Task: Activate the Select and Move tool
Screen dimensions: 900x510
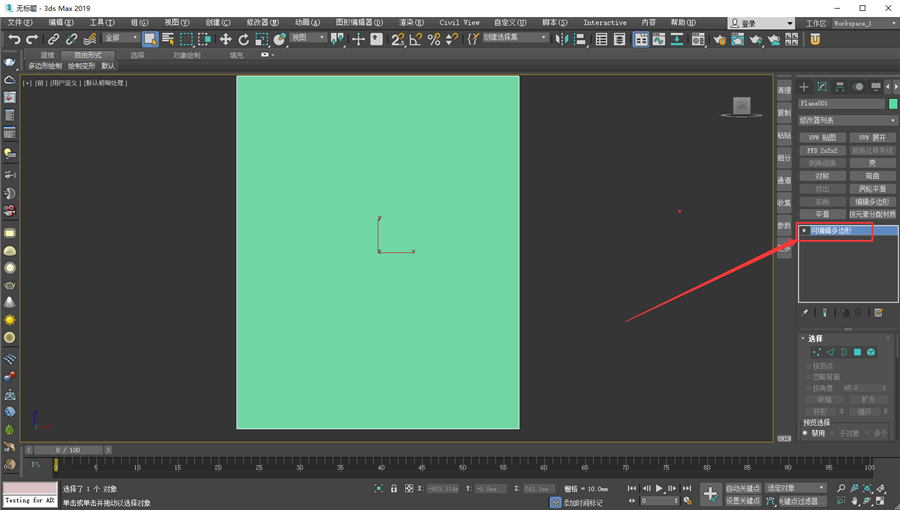Action: tap(226, 39)
